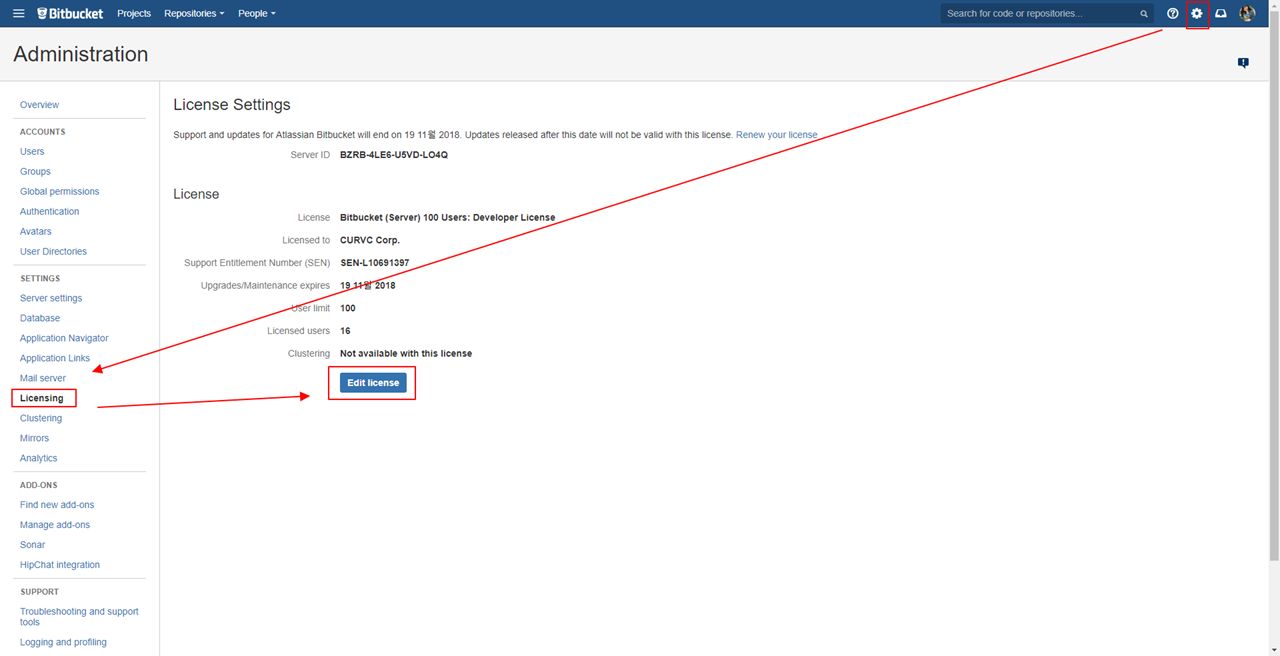Open Find new add-ons
The width and height of the screenshot is (1280, 656).
57,506
